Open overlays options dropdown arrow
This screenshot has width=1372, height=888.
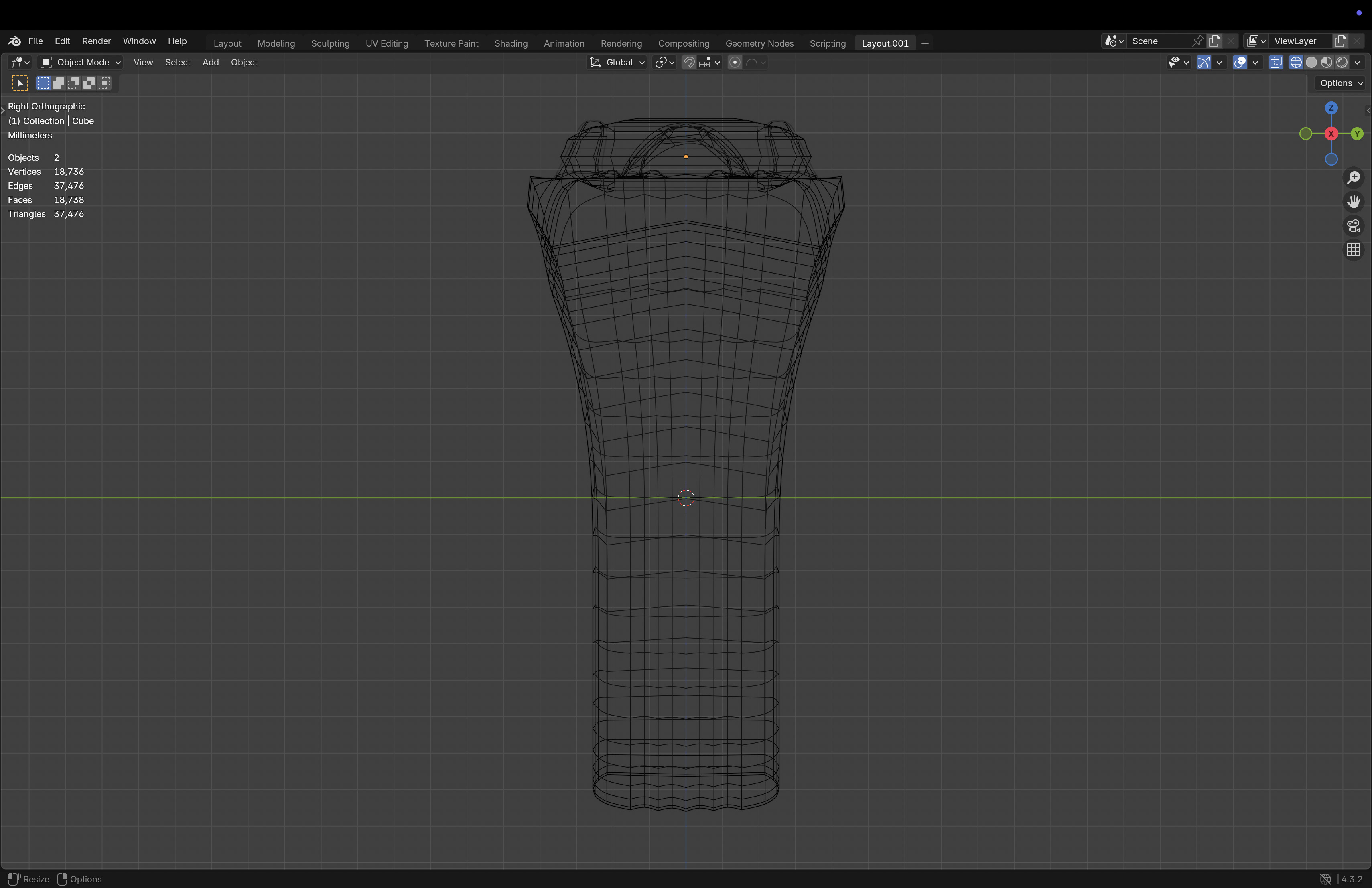[1255, 62]
